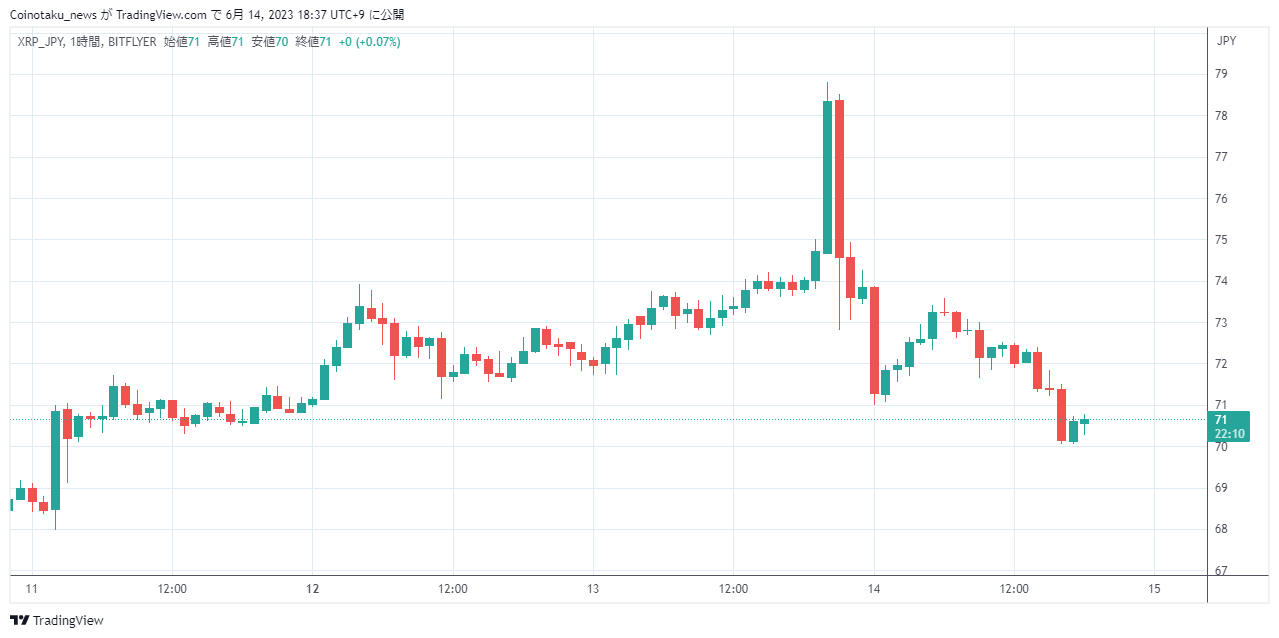Click date marker 15 on time axis
This screenshot has width=1279, height=638.
click(x=1154, y=589)
